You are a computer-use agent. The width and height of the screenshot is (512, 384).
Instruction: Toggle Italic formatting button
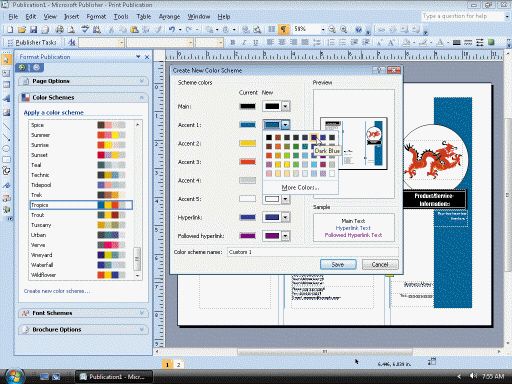[244, 42]
